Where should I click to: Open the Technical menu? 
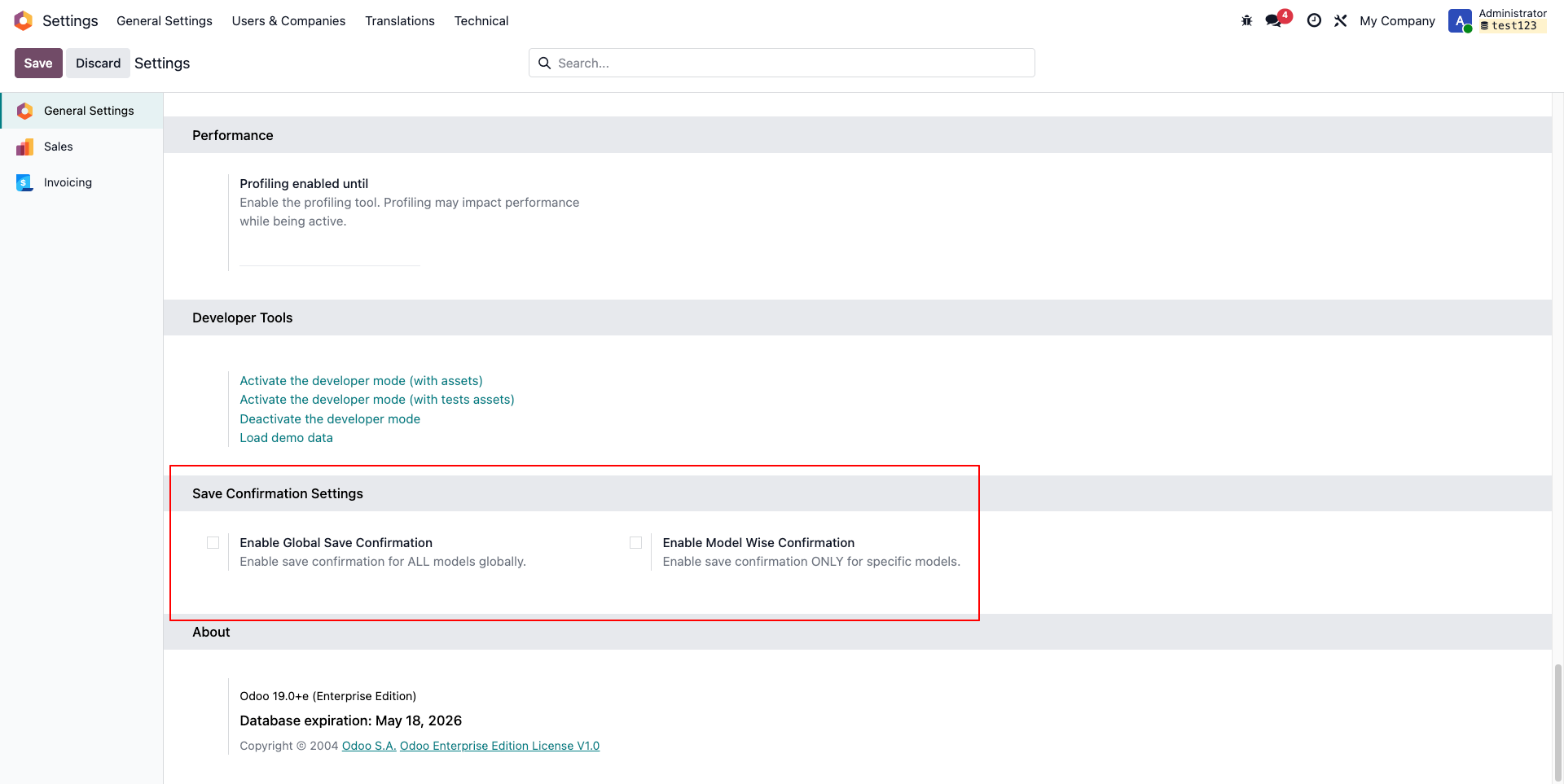pos(481,20)
